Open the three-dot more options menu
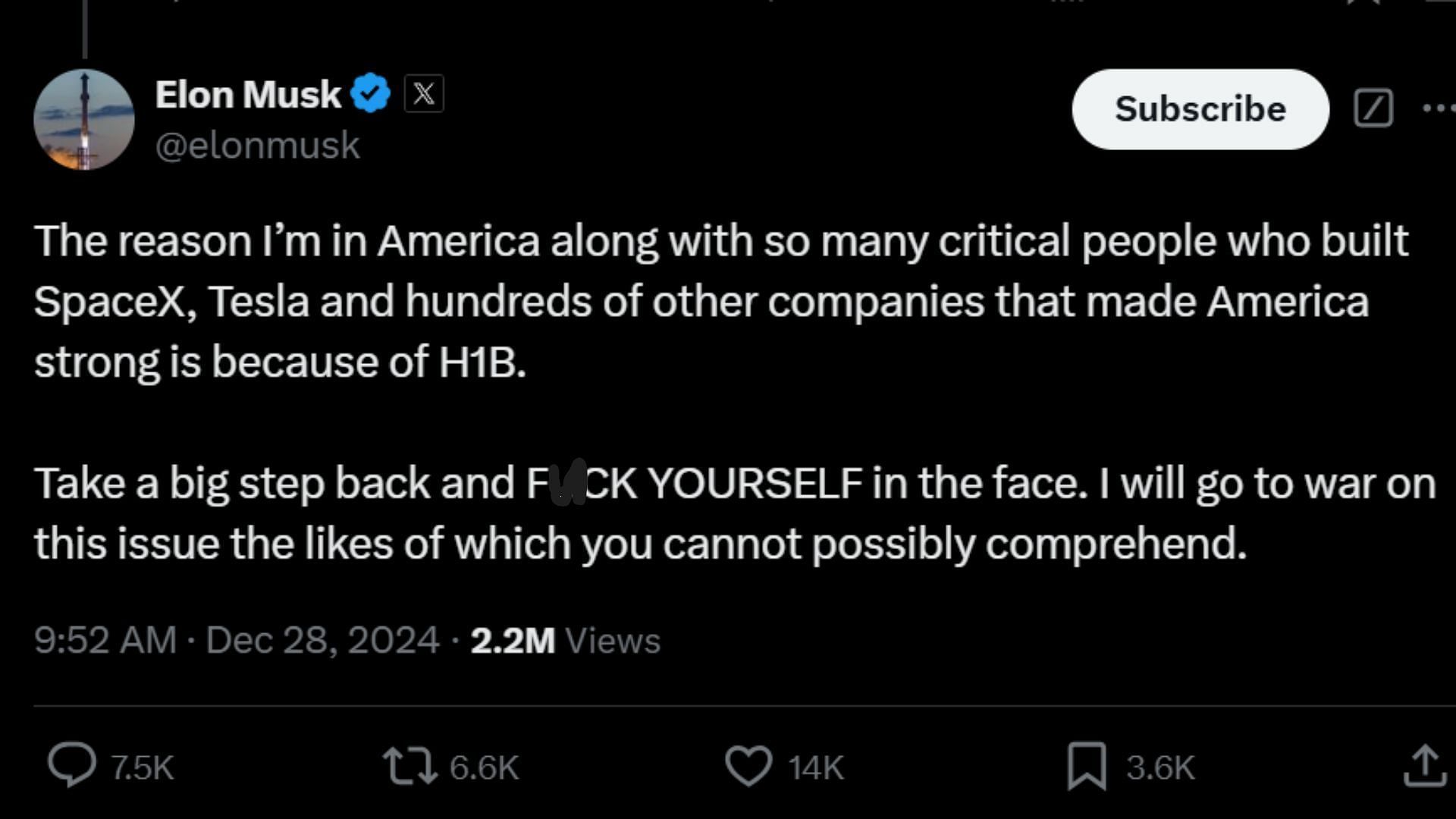Screen dimensions: 1456x819 [x=1439, y=108]
